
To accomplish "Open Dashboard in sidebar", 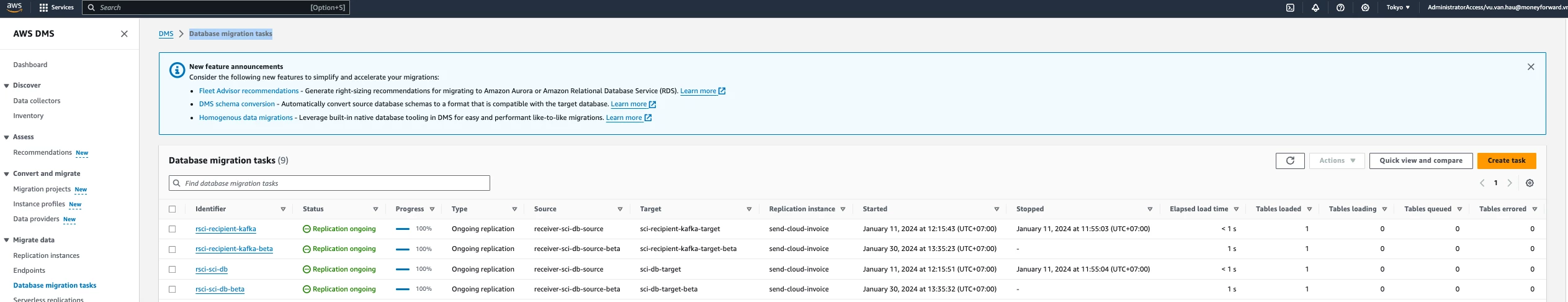I will (30, 65).
